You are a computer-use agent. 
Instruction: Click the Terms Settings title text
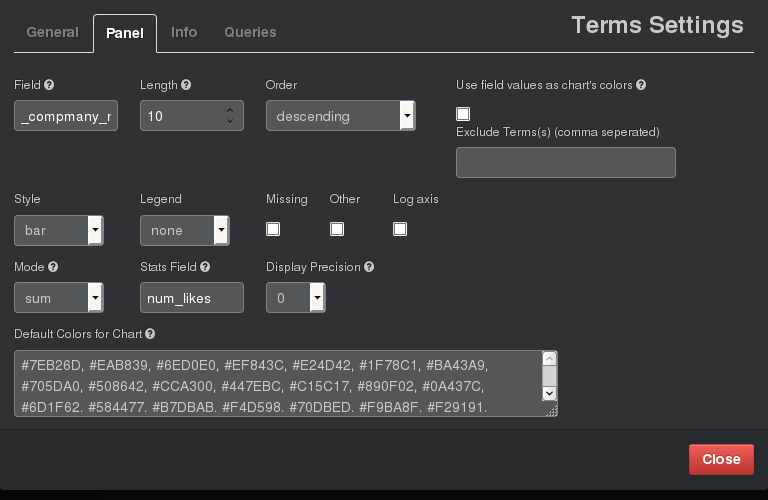coord(657,25)
